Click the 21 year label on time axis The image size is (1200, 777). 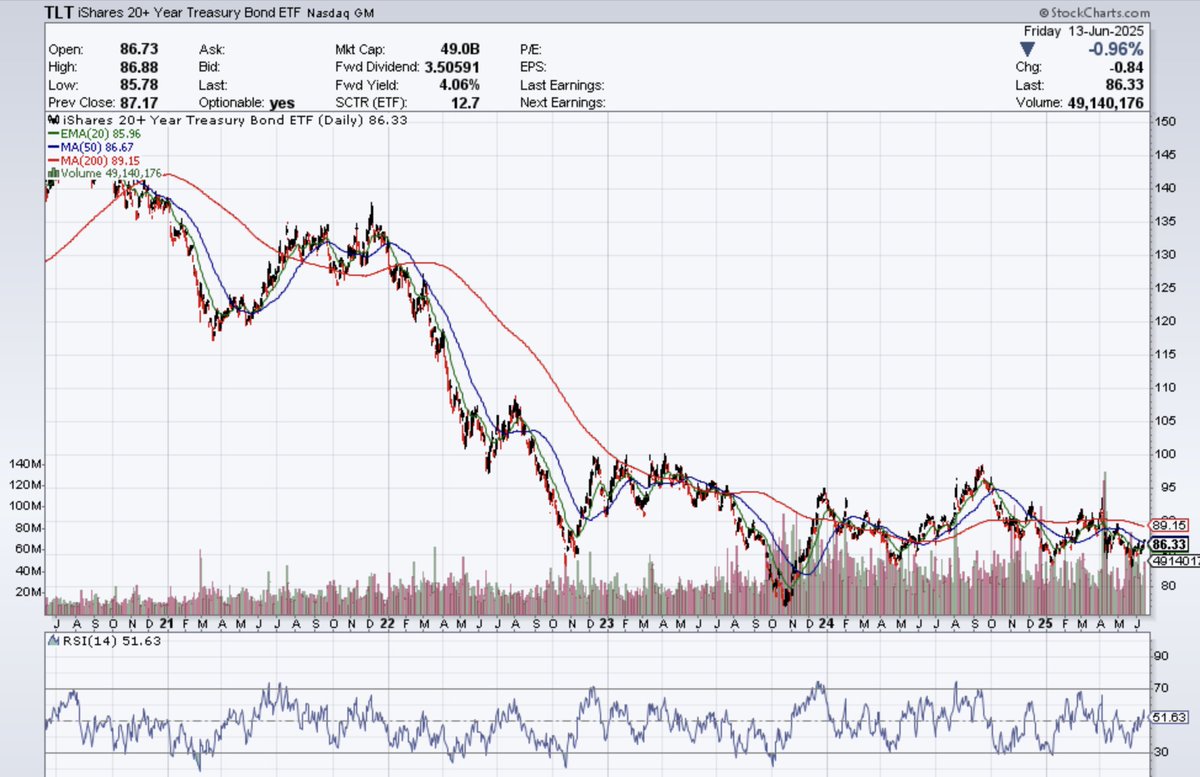pyautogui.click(x=166, y=623)
